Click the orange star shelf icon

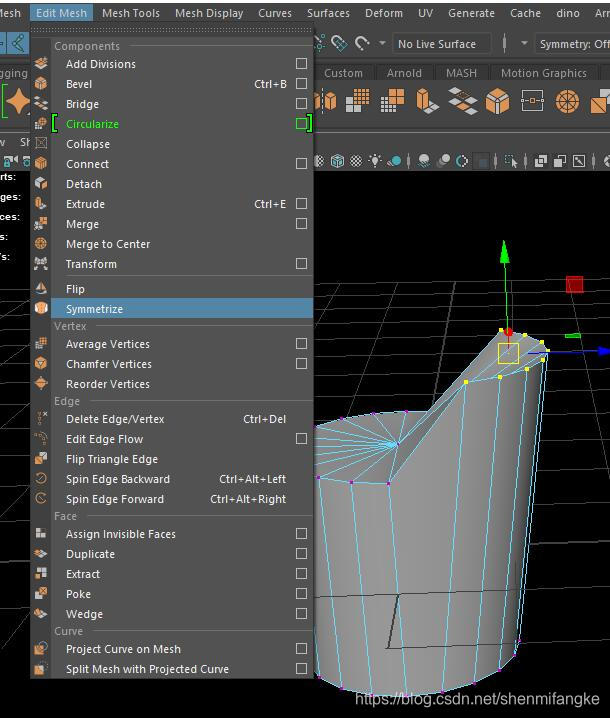coord(18,101)
